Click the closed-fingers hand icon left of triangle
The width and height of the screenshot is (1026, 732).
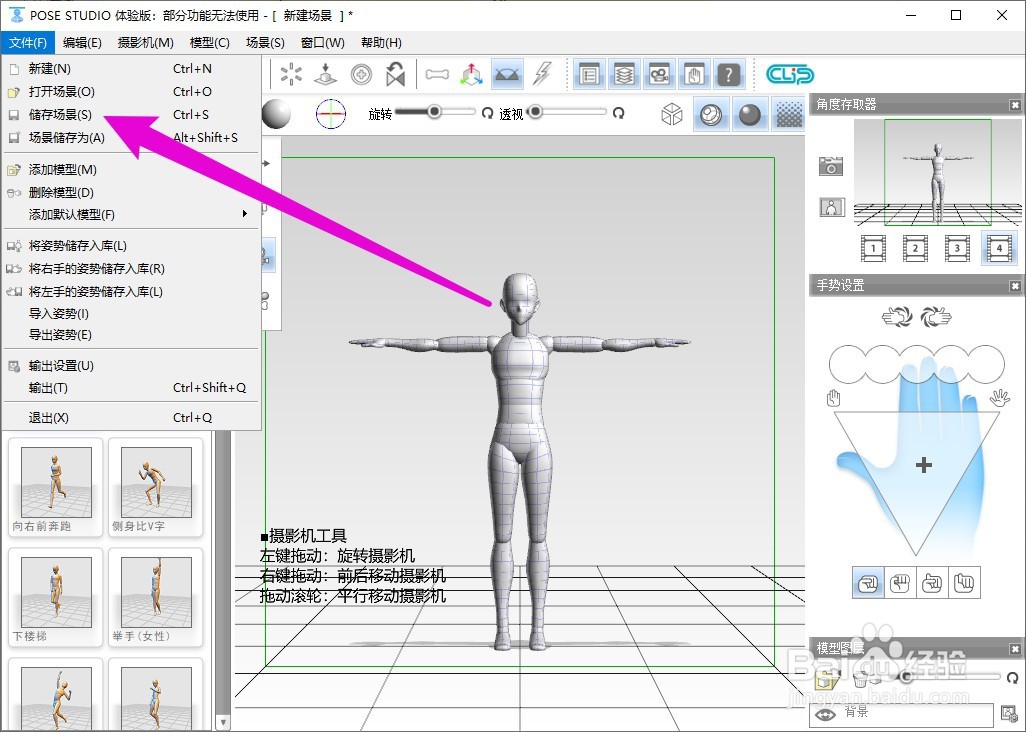click(834, 398)
